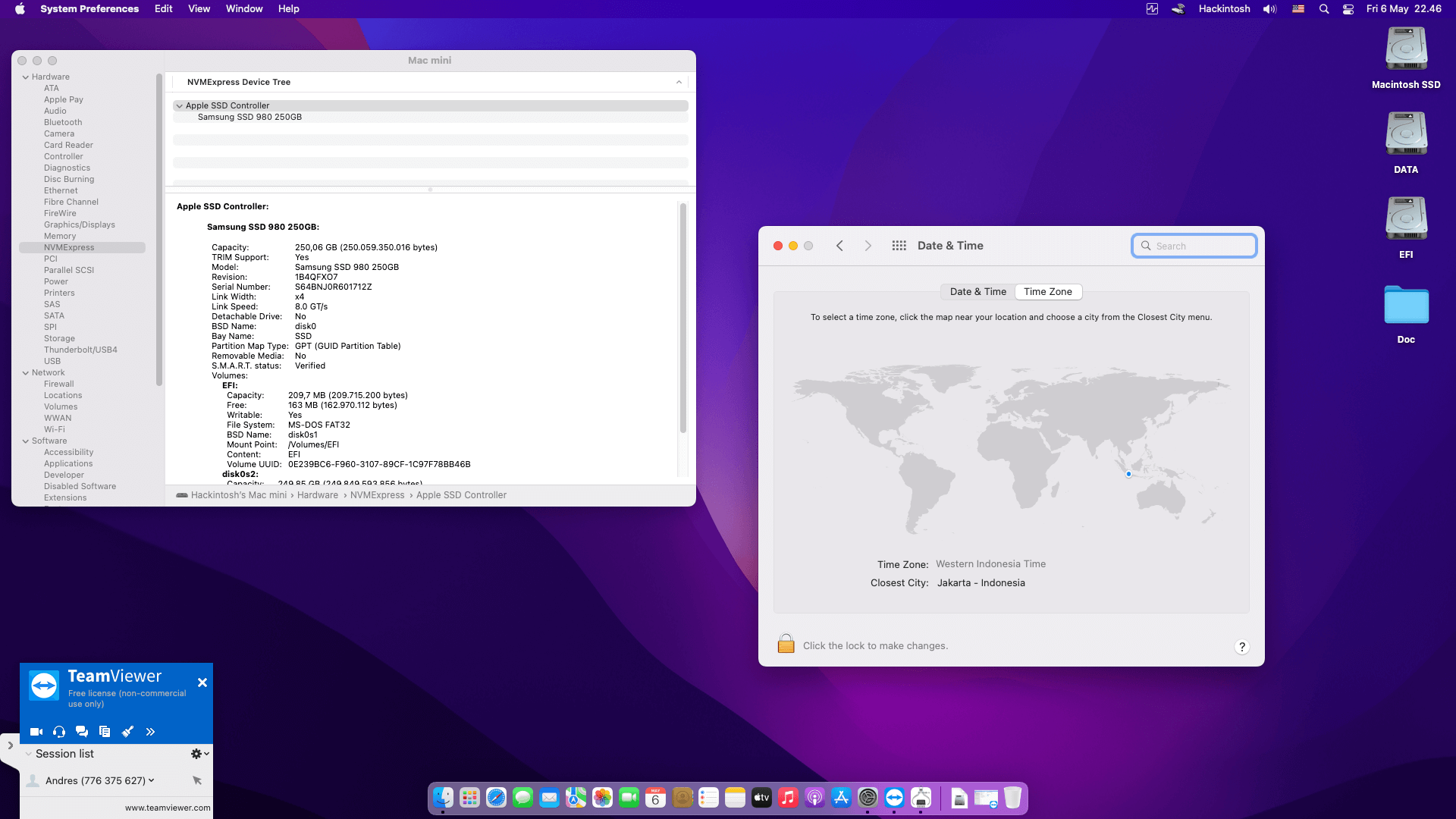
Task: Open Finder from the Dock
Action: click(x=444, y=798)
